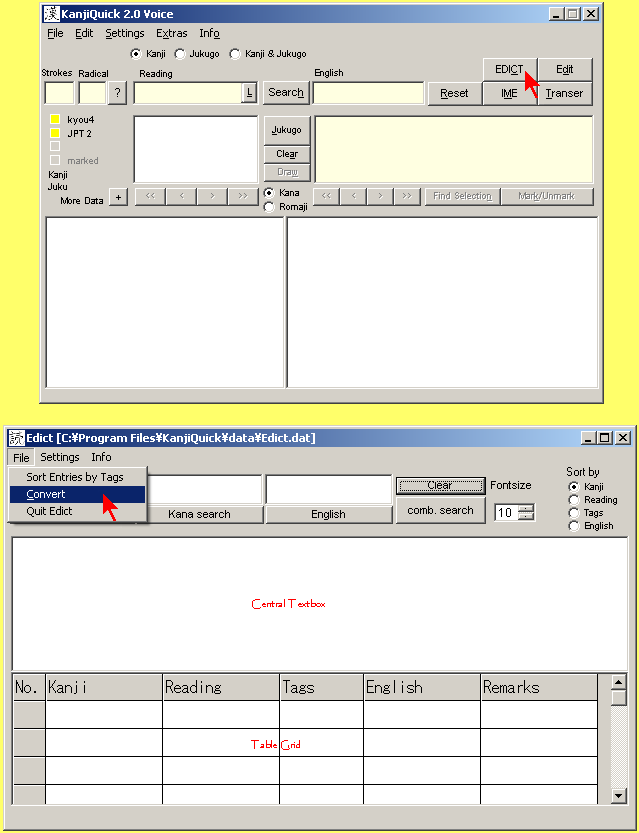
Task: Open the radical help question mark button
Action: coord(117,94)
